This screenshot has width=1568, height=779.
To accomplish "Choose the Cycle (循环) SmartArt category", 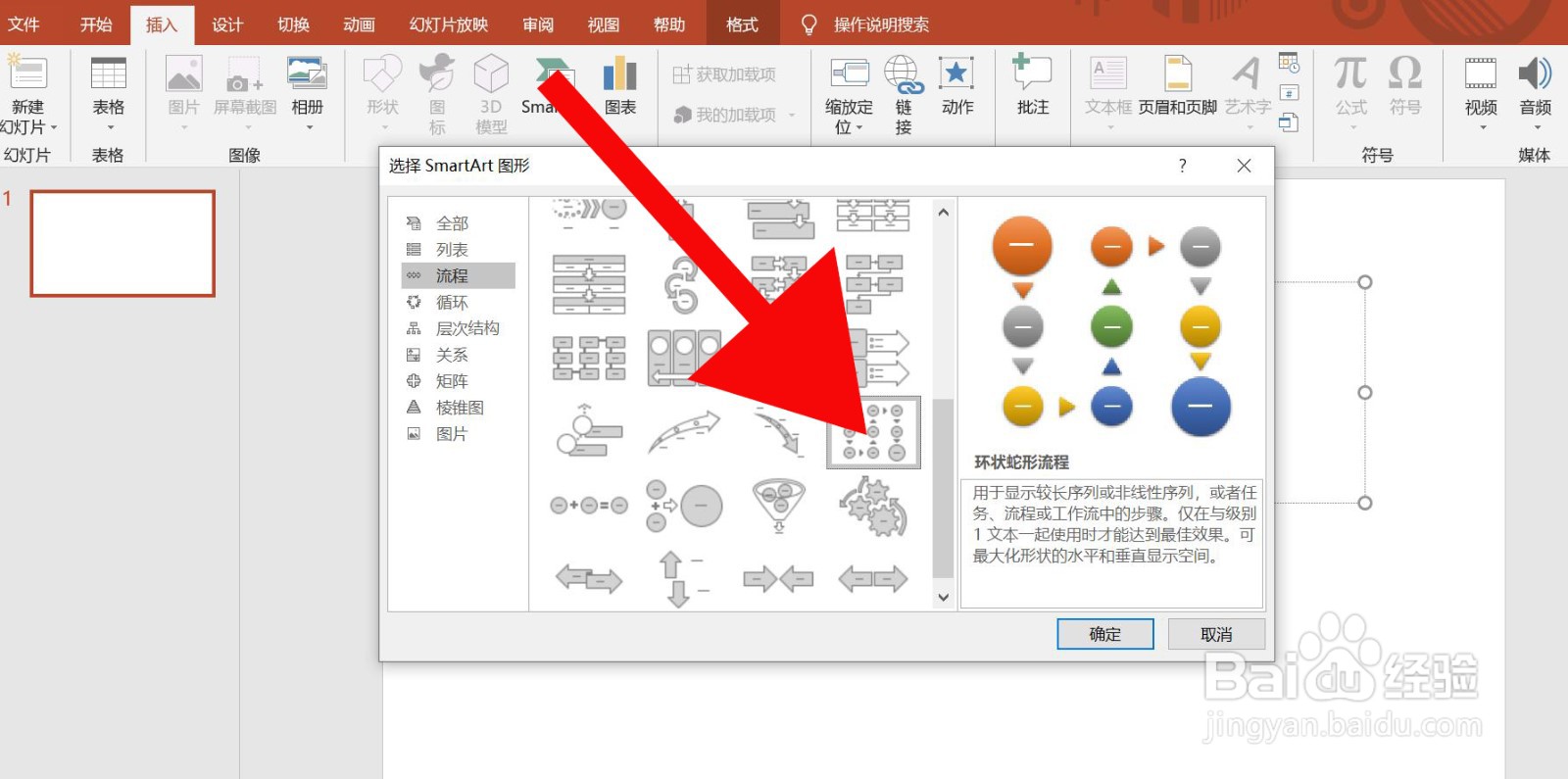I will (452, 303).
